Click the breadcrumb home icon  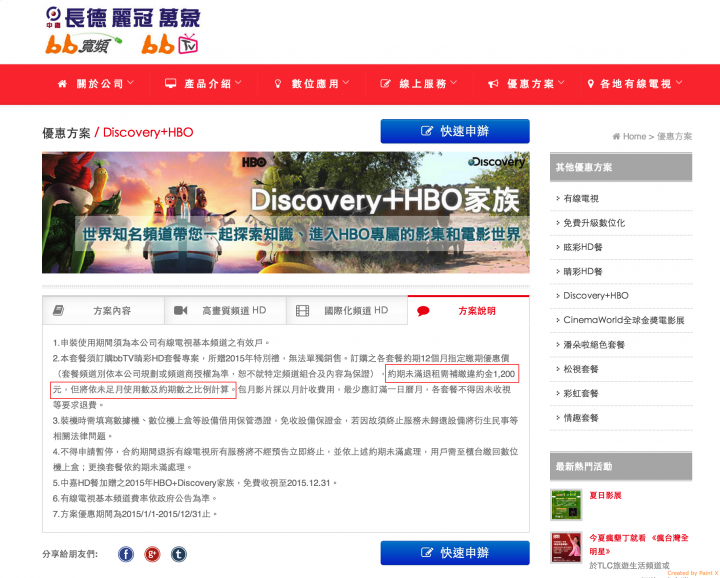(616, 136)
